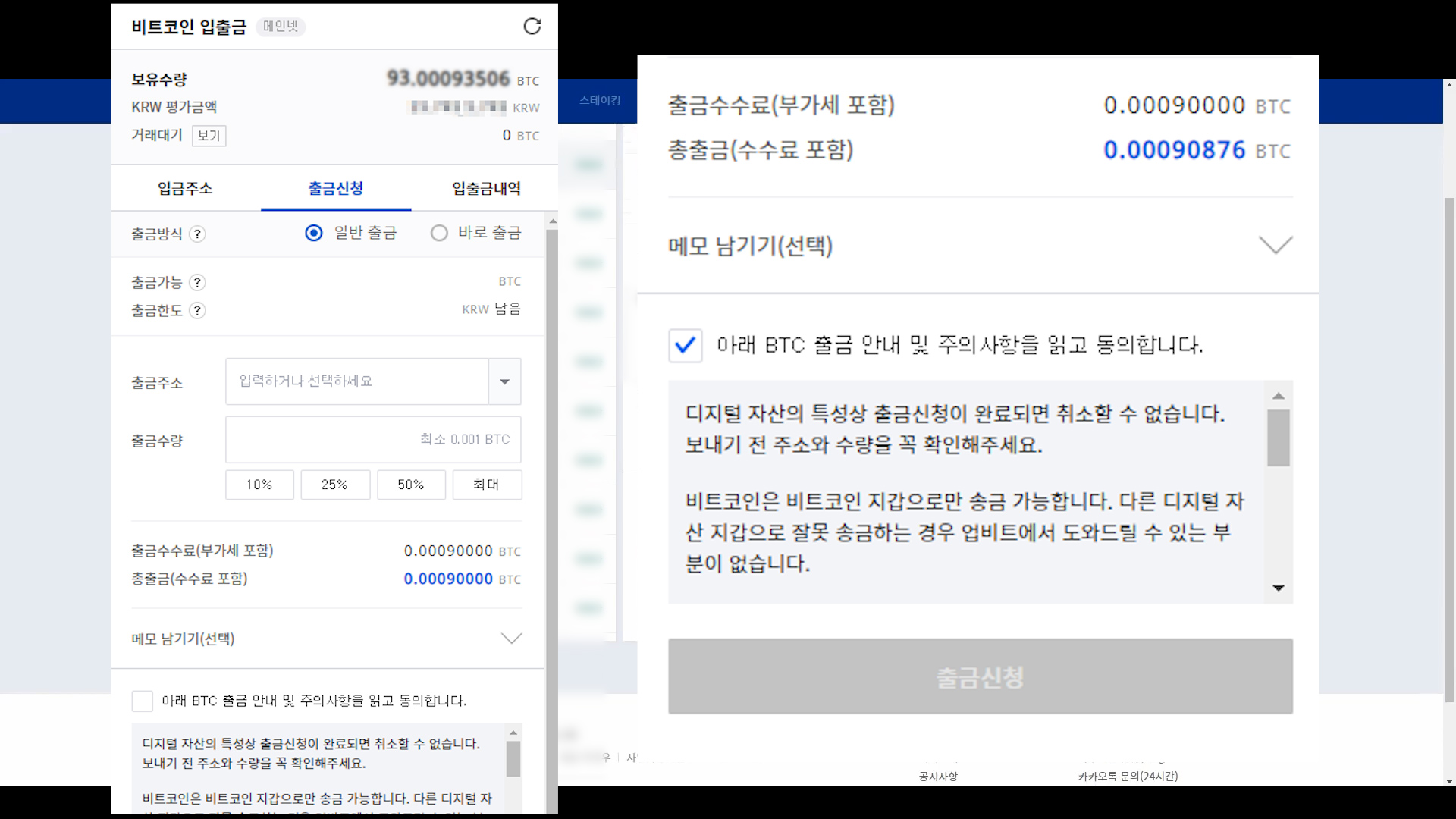1456x819 pixels.
Task: Check the BTC 출금 안내 agreement box in the left panel
Action: (143, 701)
